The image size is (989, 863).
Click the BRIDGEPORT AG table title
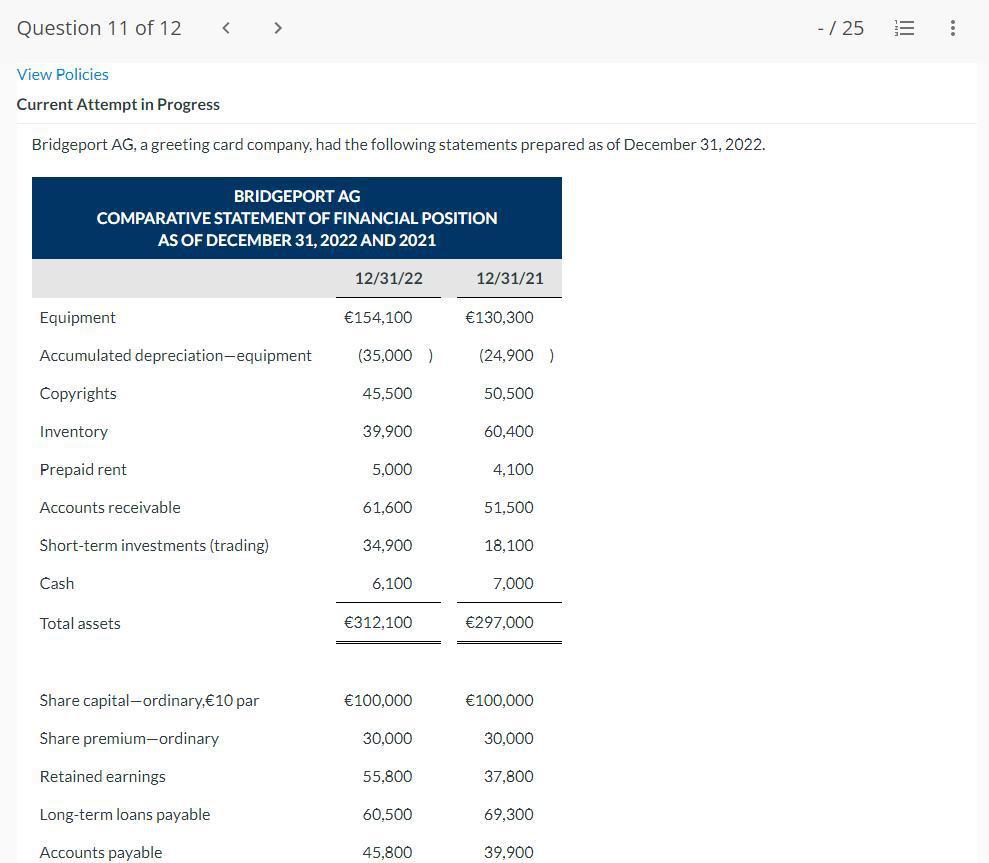(297, 196)
